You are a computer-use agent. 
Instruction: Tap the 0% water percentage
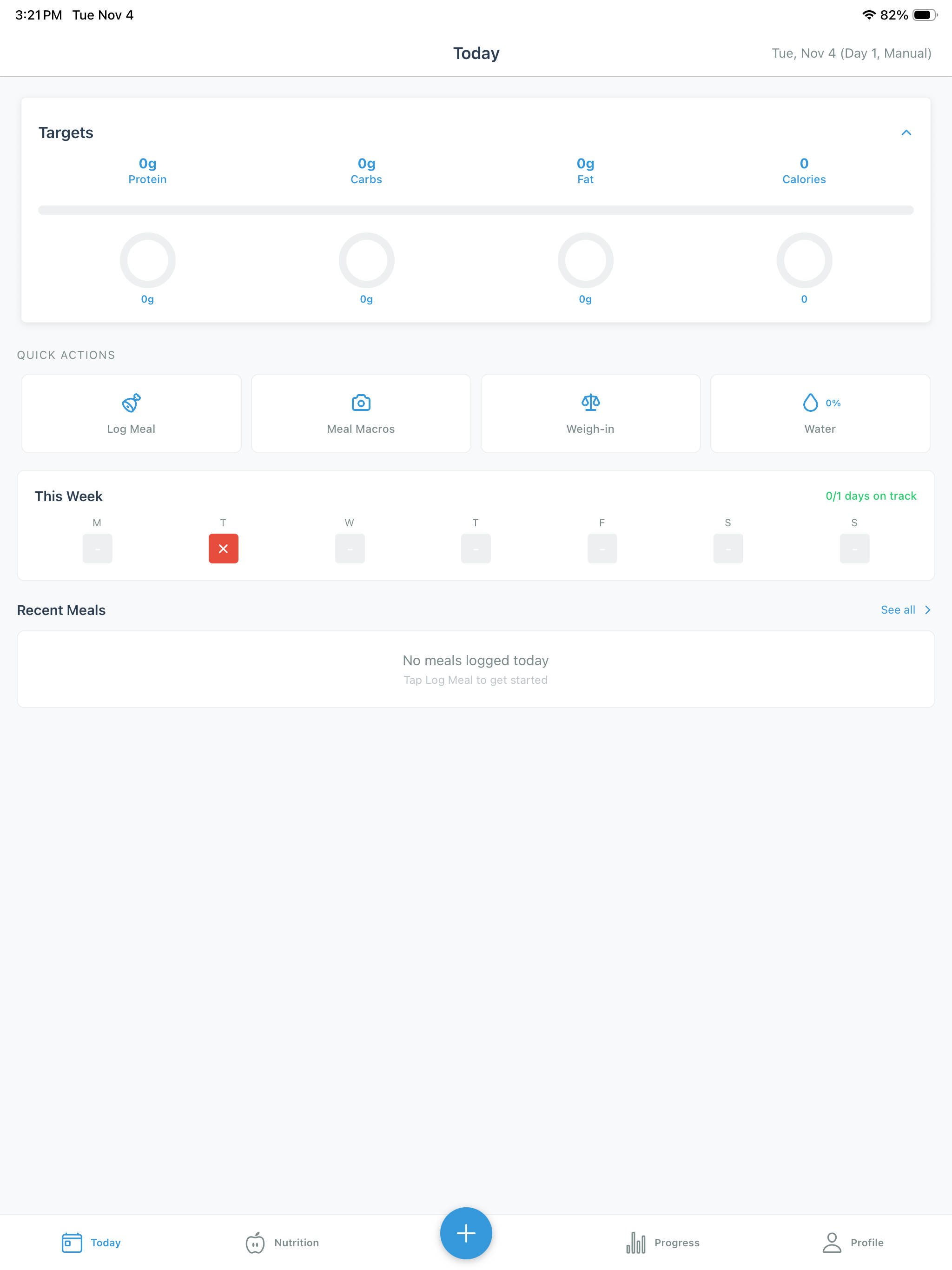(833, 403)
